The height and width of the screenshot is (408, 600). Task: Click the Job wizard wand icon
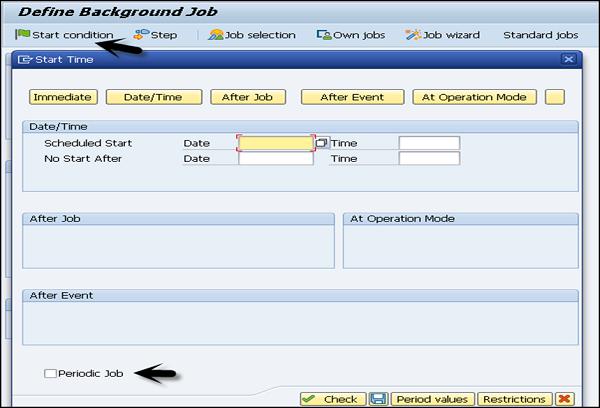click(x=413, y=35)
